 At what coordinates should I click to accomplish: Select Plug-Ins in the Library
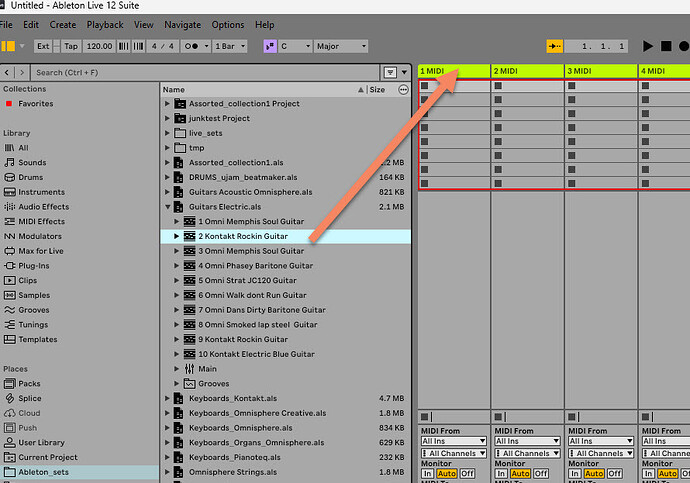click(33, 266)
